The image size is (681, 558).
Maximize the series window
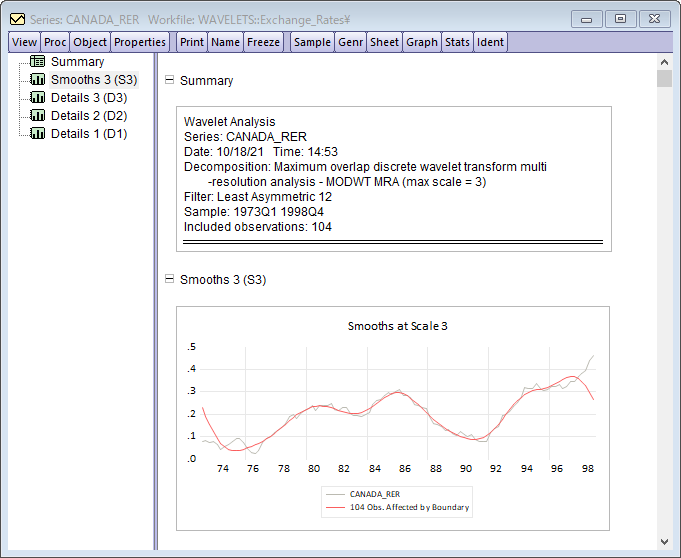tap(620, 19)
